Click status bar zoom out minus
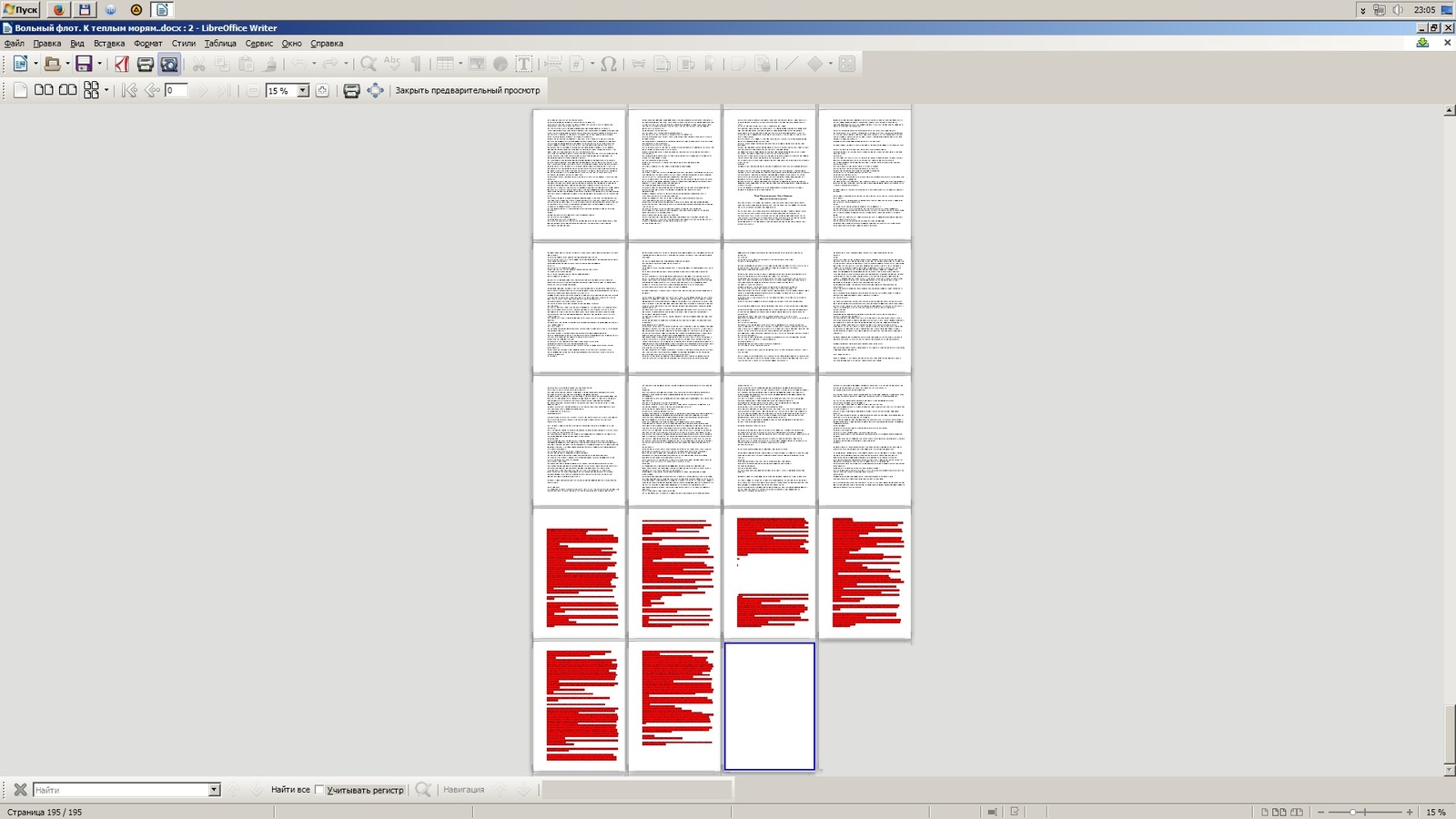 pos(1320,812)
